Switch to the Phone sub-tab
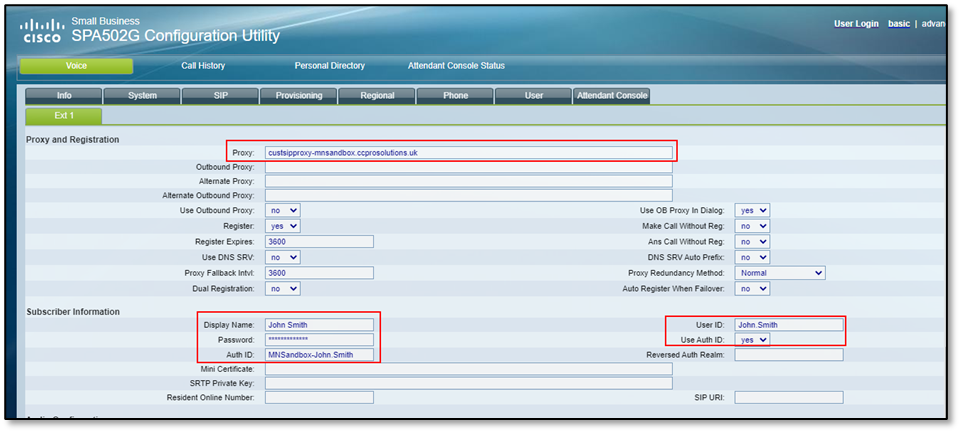 pyautogui.click(x=455, y=96)
